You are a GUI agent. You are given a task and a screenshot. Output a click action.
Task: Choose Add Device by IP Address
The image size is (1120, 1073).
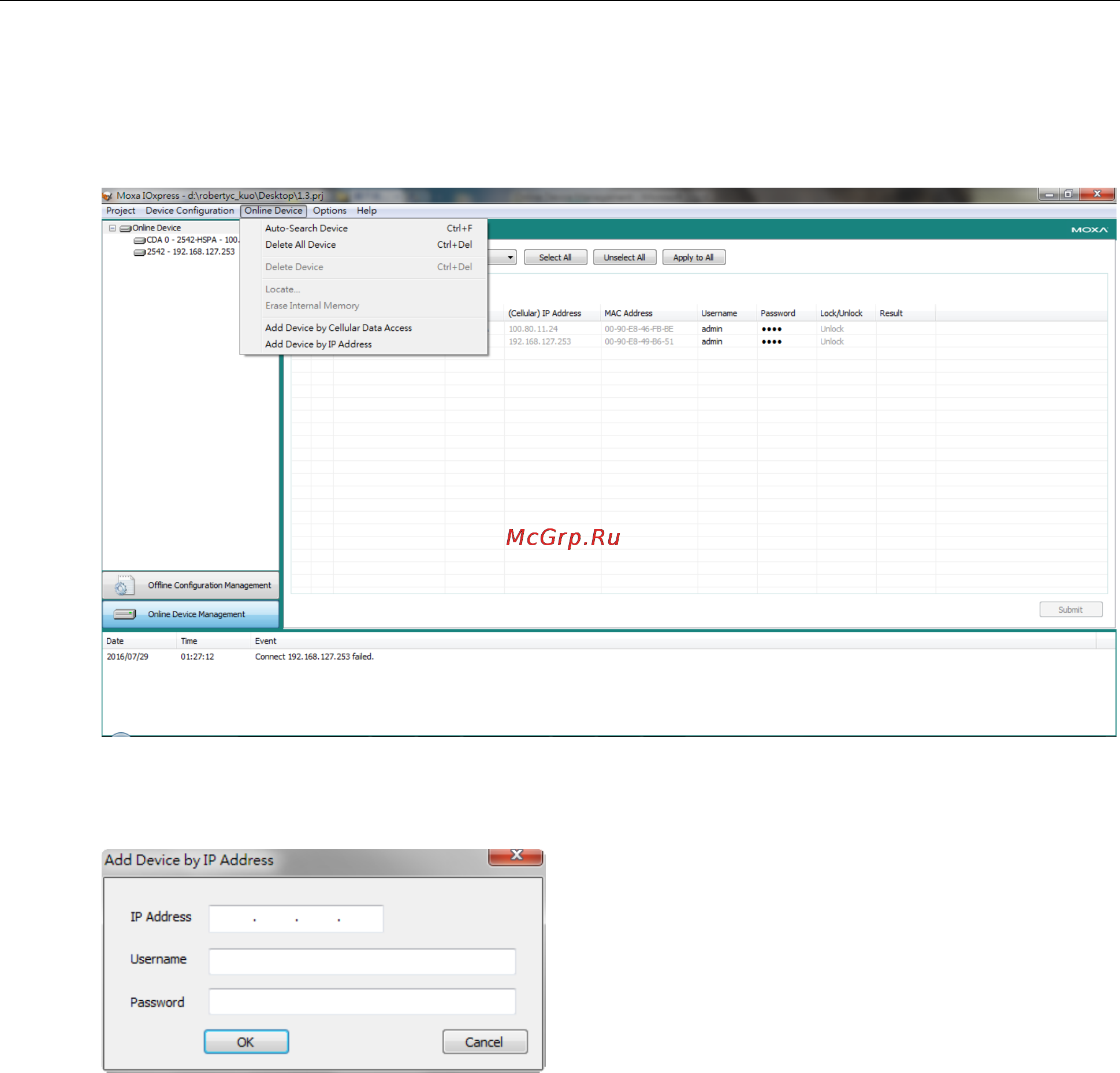coord(364,344)
